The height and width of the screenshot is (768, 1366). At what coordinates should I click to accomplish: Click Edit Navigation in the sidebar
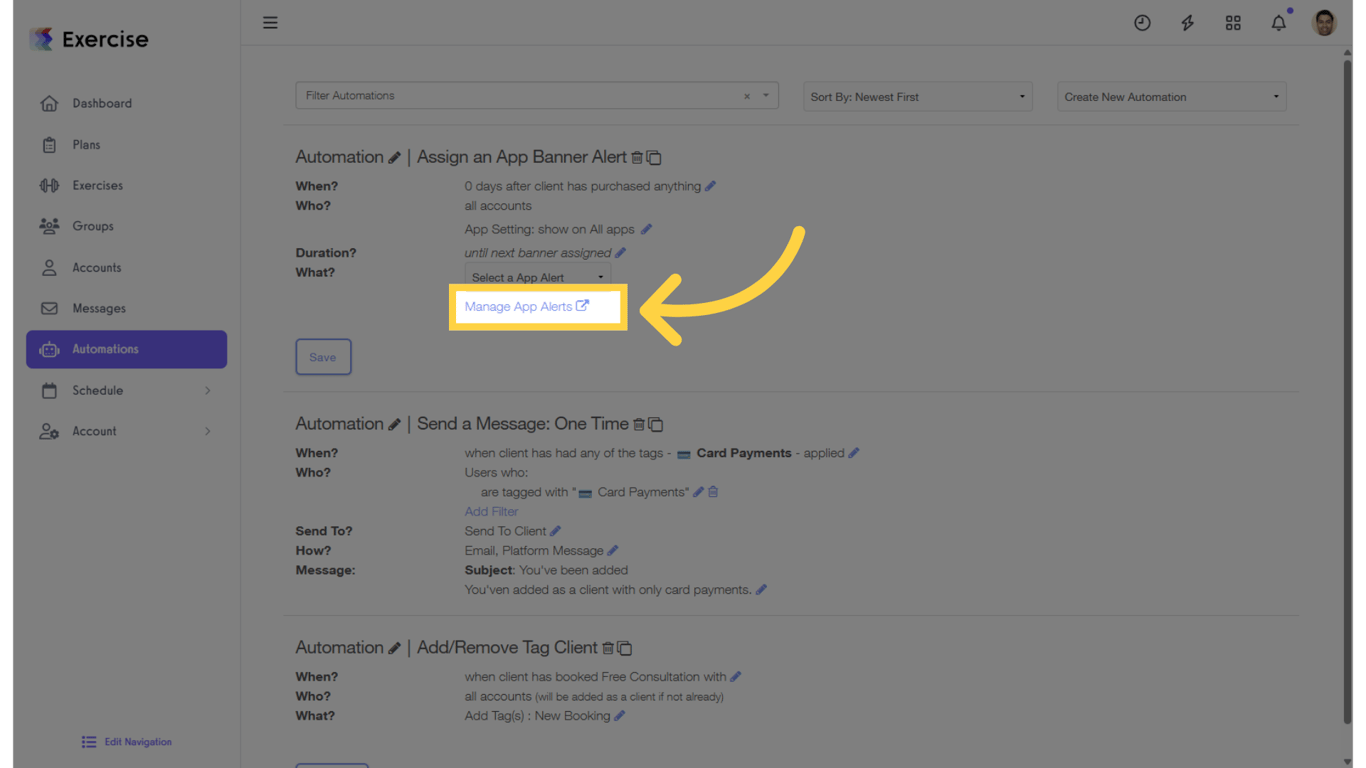pos(127,742)
